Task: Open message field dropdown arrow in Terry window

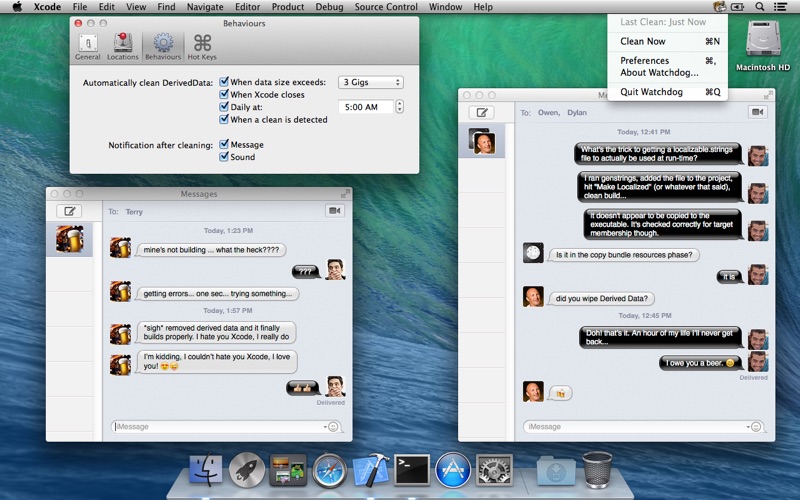Action: point(325,427)
